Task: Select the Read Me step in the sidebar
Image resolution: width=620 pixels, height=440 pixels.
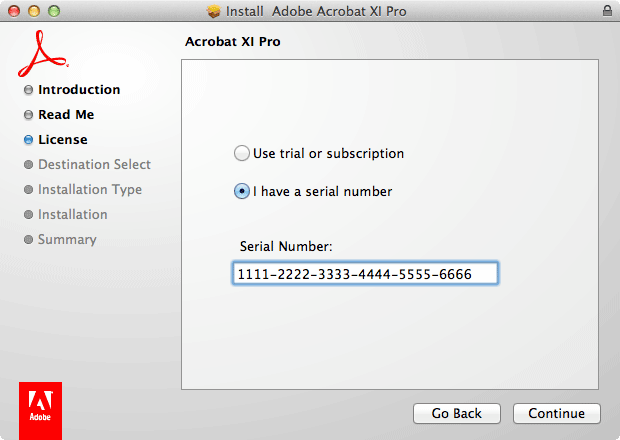Action: [x=66, y=115]
